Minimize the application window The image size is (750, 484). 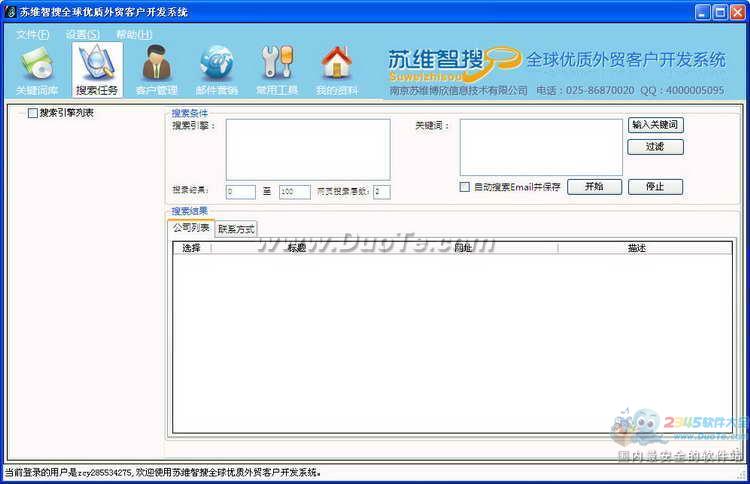coord(703,12)
